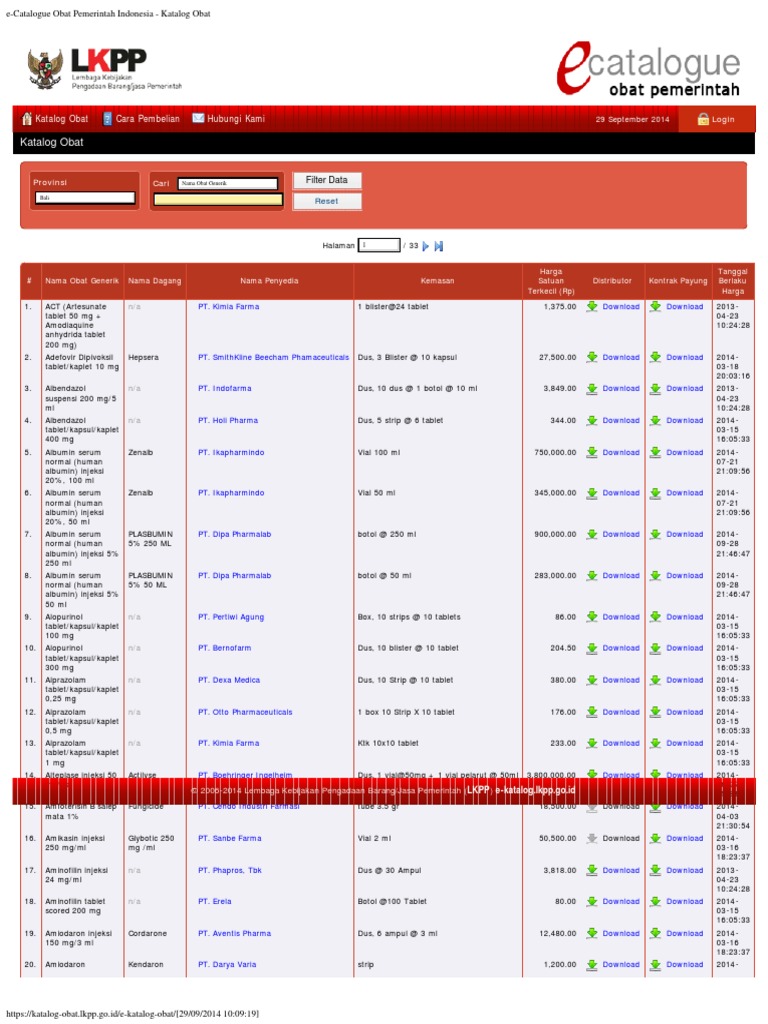Image resolution: width=768 pixels, height=1024 pixels.
Task: Click Distributor download icon for PT. Pertiwi Agung row
Action: pyautogui.click(x=592, y=616)
